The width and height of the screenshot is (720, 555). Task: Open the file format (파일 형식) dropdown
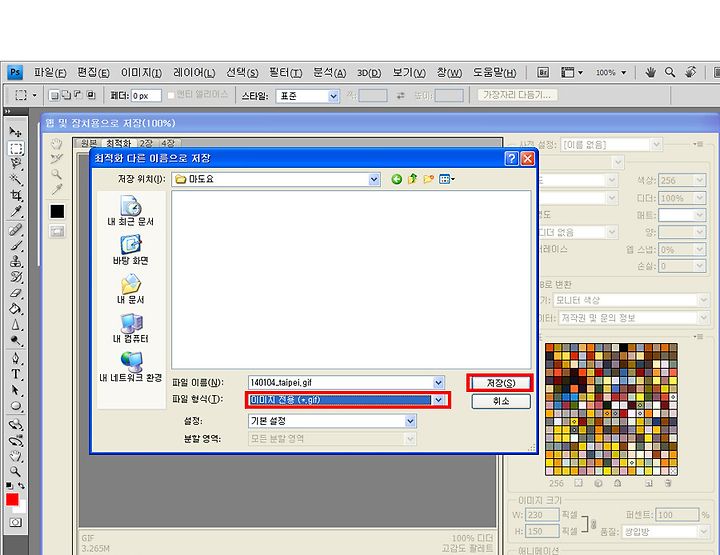[439, 400]
